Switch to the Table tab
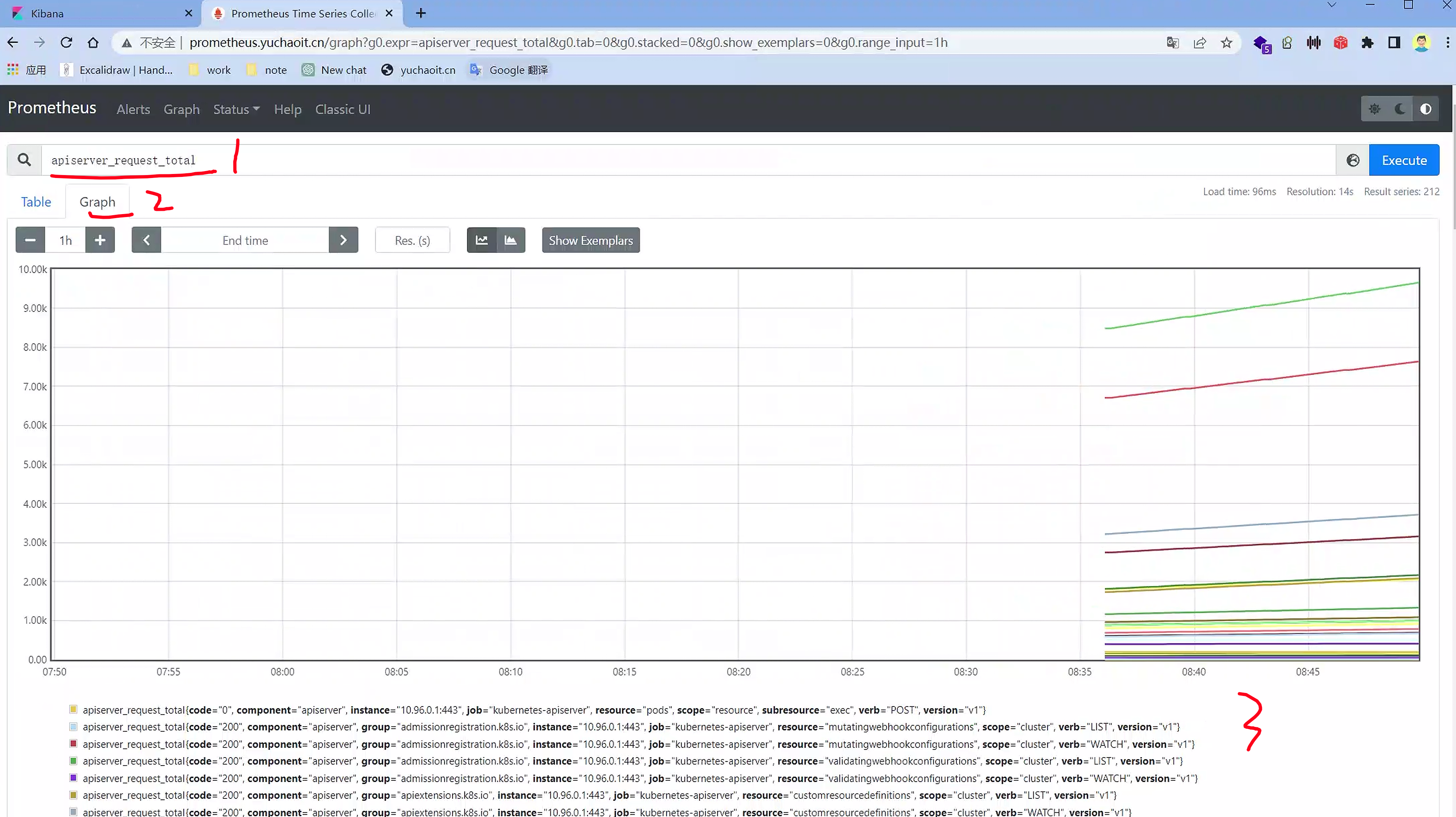This screenshot has height=817, width=1456. click(36, 202)
